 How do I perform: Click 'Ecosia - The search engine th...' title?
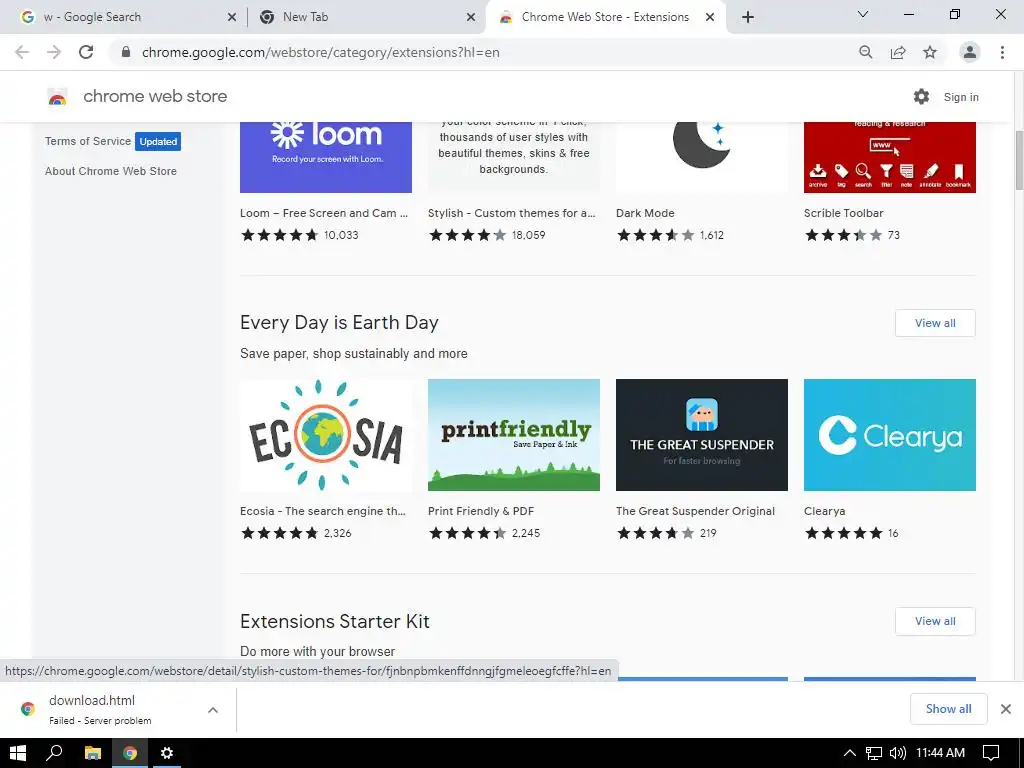click(323, 511)
